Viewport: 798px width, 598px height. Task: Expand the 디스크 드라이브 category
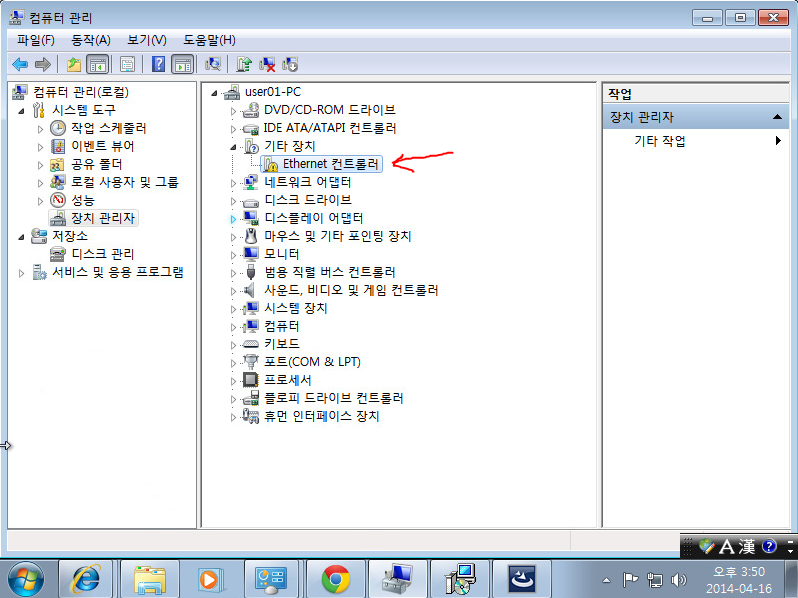(233, 201)
